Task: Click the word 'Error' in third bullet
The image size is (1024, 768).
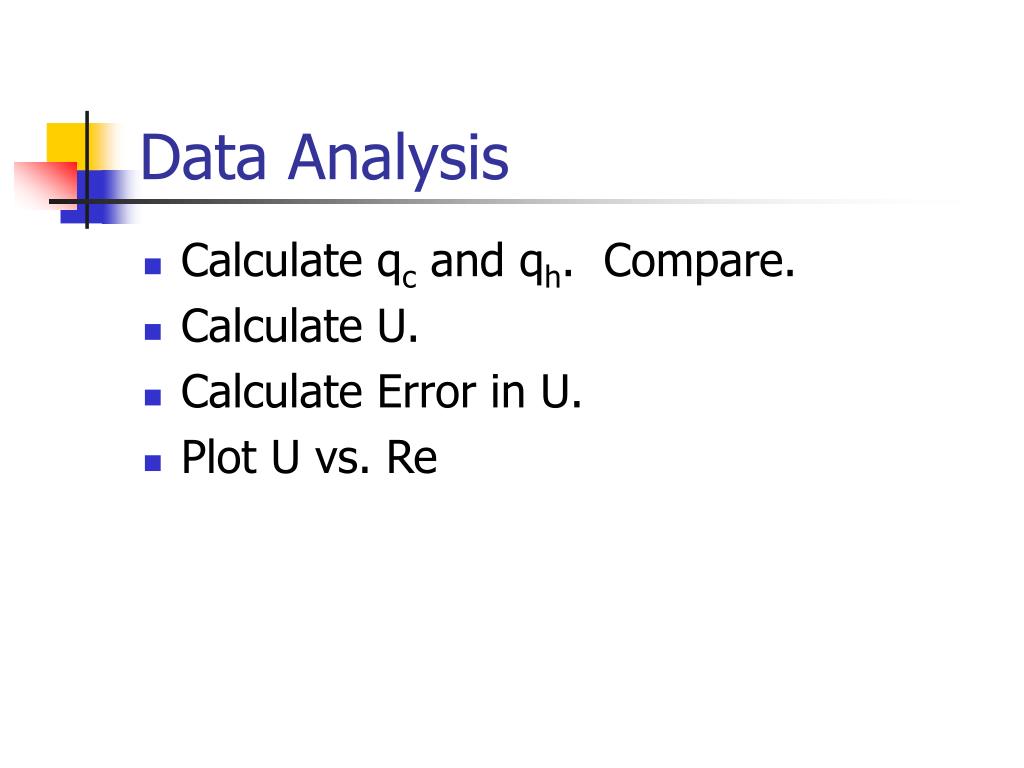Action: coord(427,392)
